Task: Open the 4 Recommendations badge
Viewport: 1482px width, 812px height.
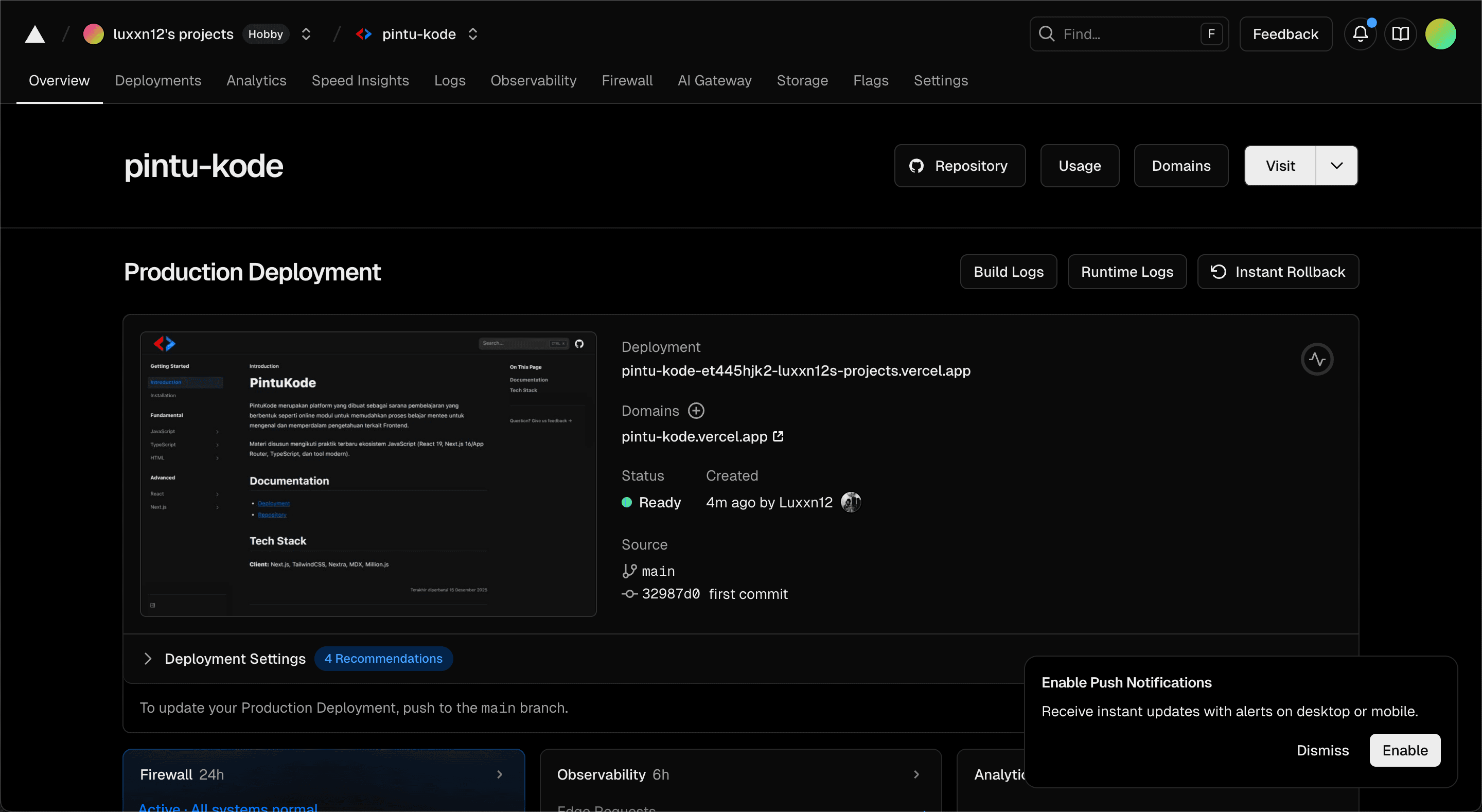Action: click(x=383, y=659)
